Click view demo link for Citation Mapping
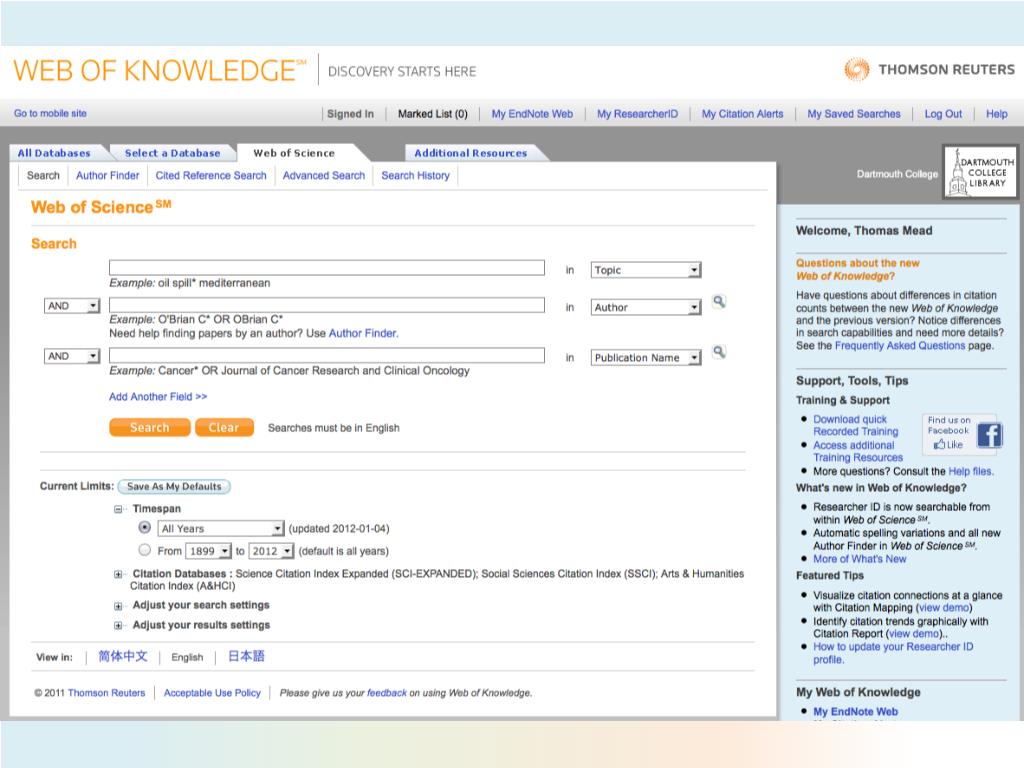This screenshot has height=768, width=1024. click(944, 607)
